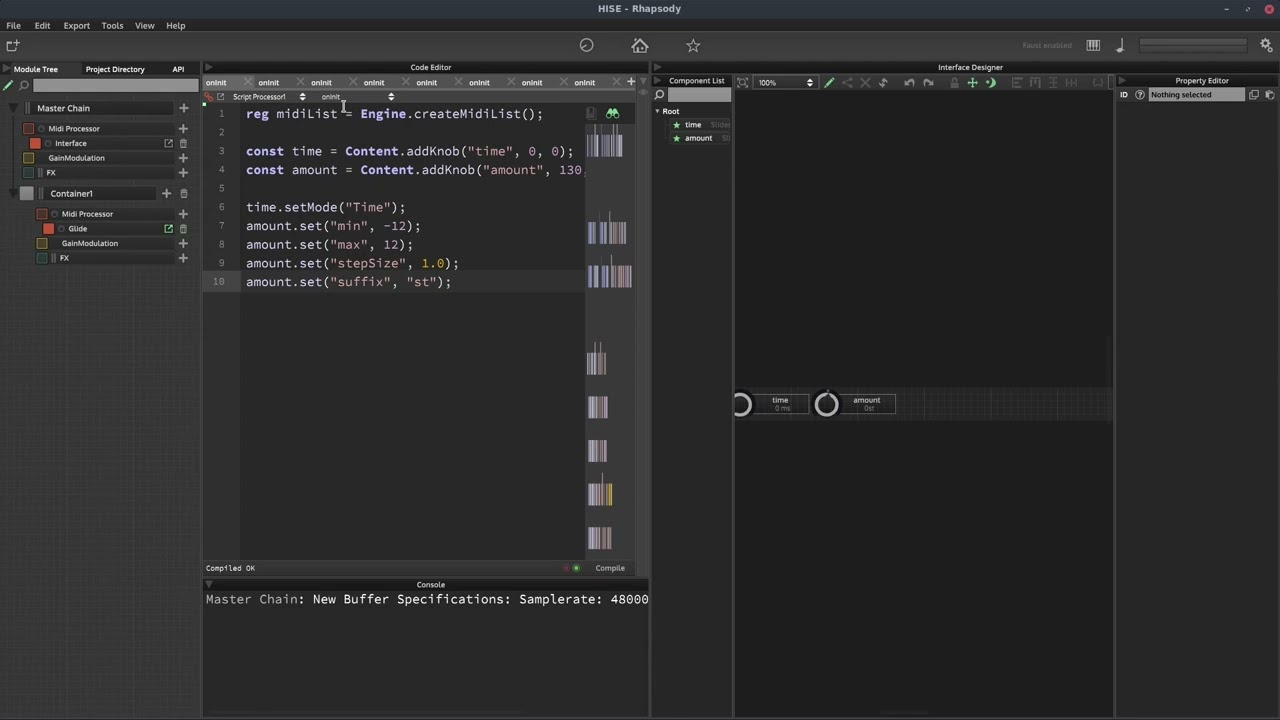Toggle bypass circle on Interface module

[x=47, y=143]
